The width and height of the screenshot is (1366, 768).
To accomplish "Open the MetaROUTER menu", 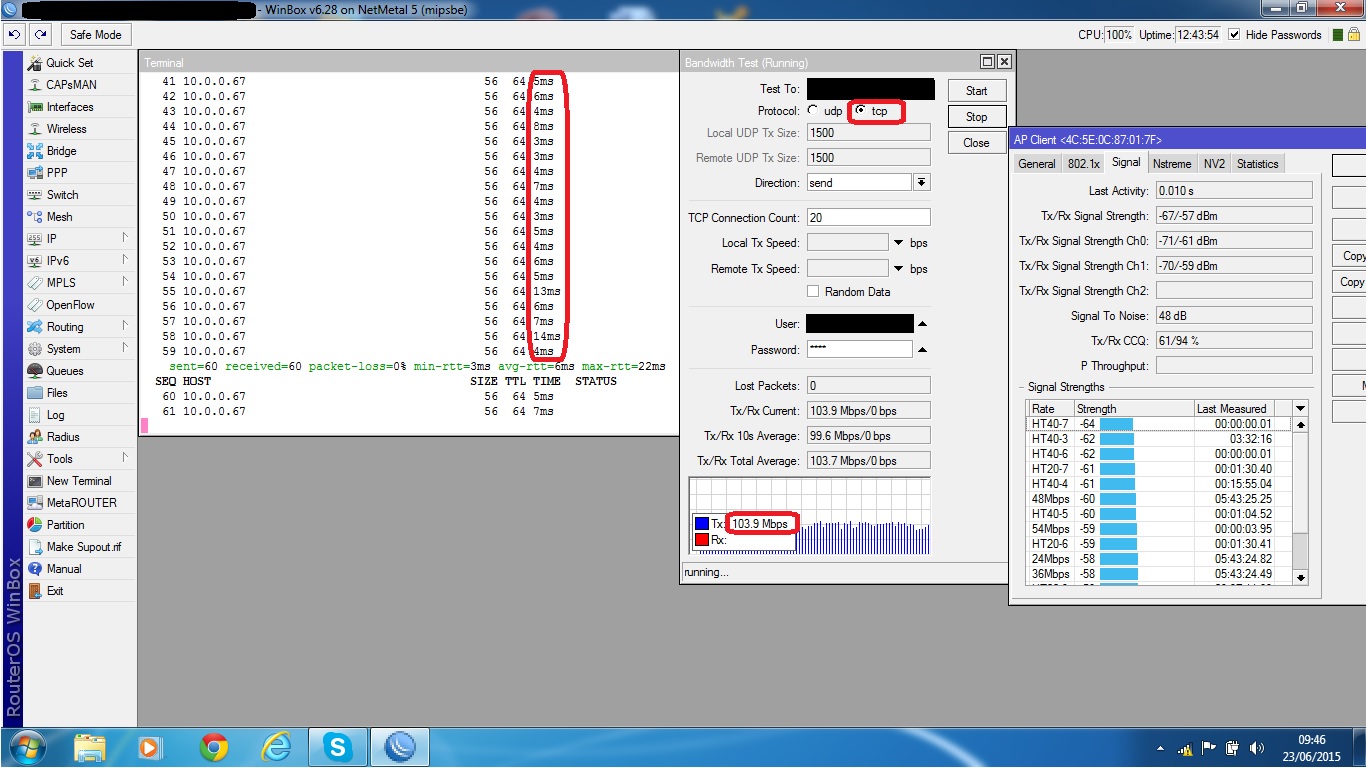I will coord(81,503).
